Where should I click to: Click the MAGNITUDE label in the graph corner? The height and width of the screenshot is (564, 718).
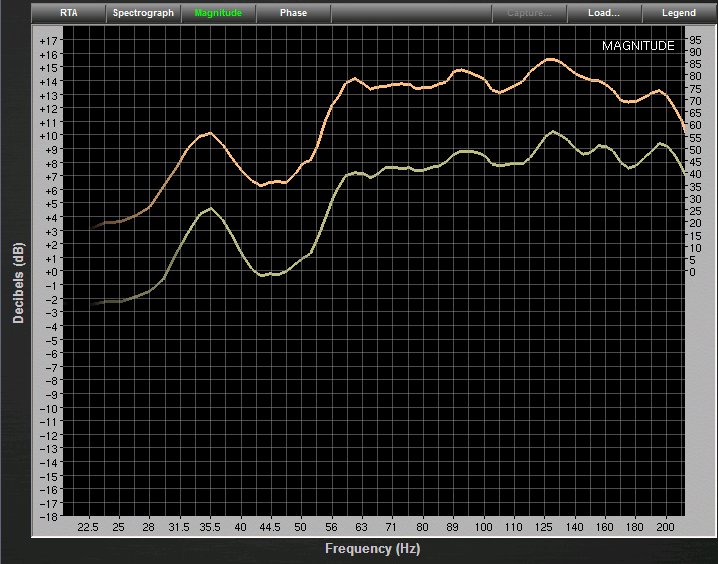tap(638, 46)
